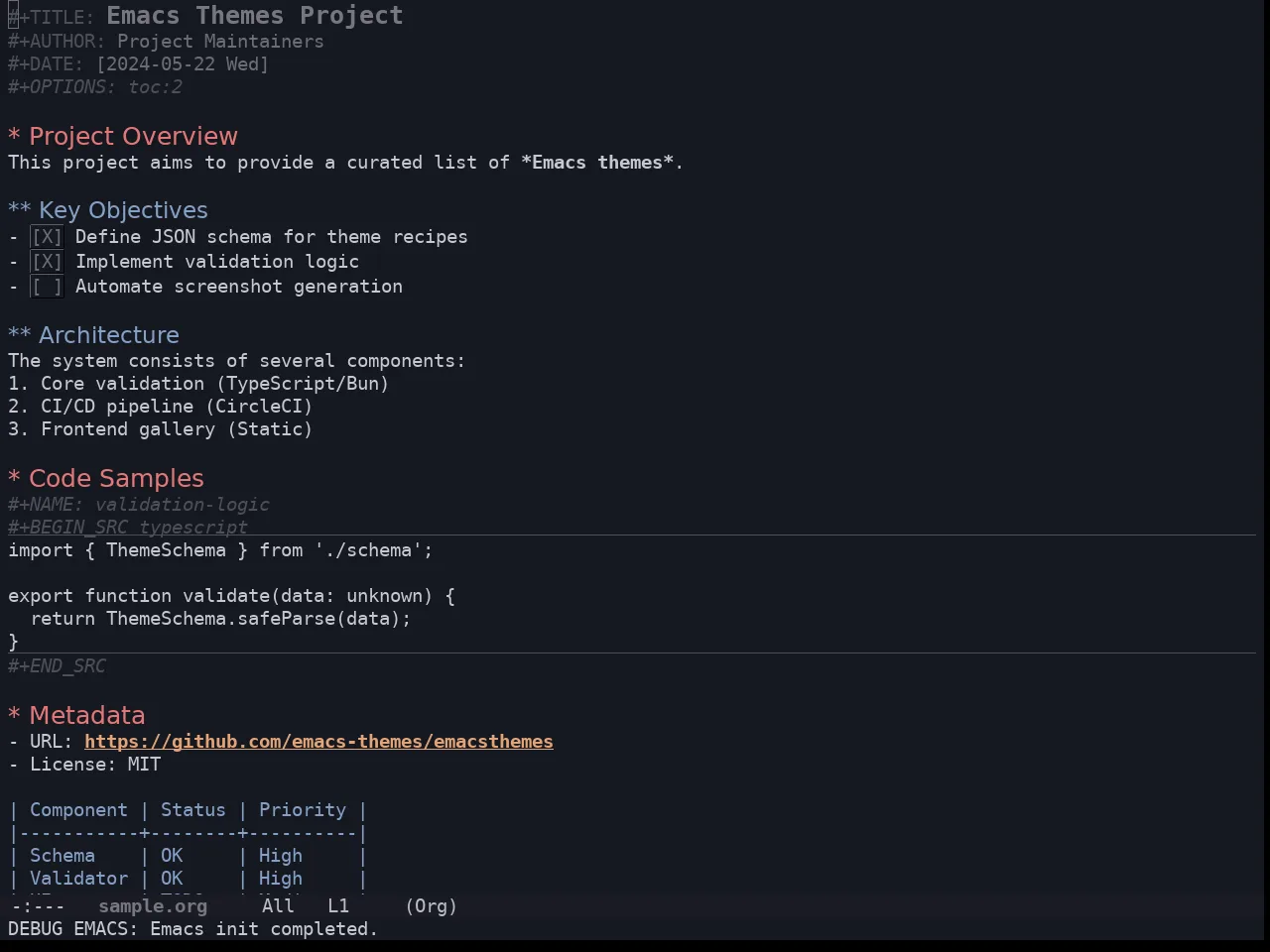Viewport: 1270px width, 952px height.
Task: Click the (Org) major mode indicator
Action: (431, 906)
